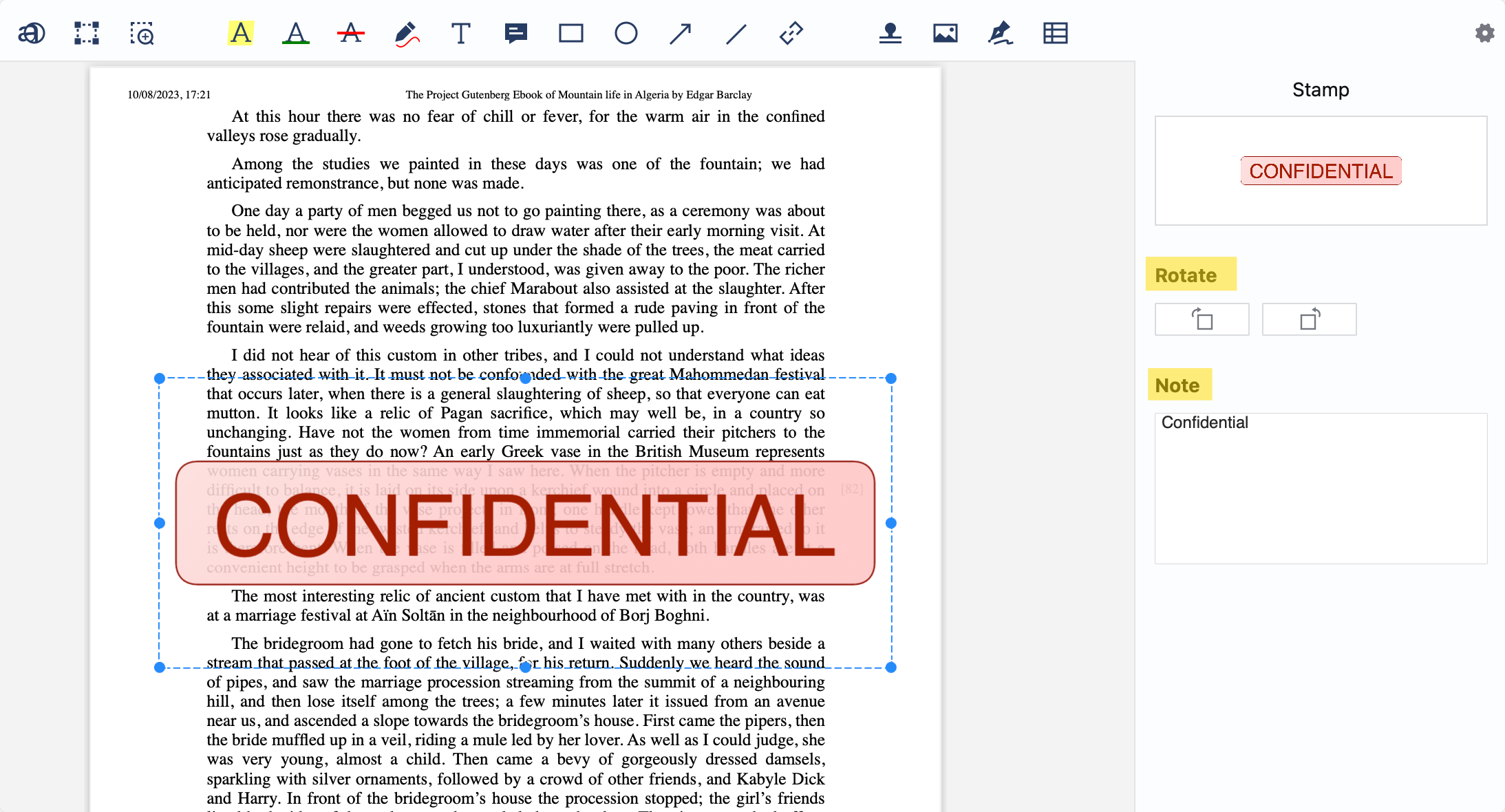Click the Note text field containing Confidential

point(1321,488)
